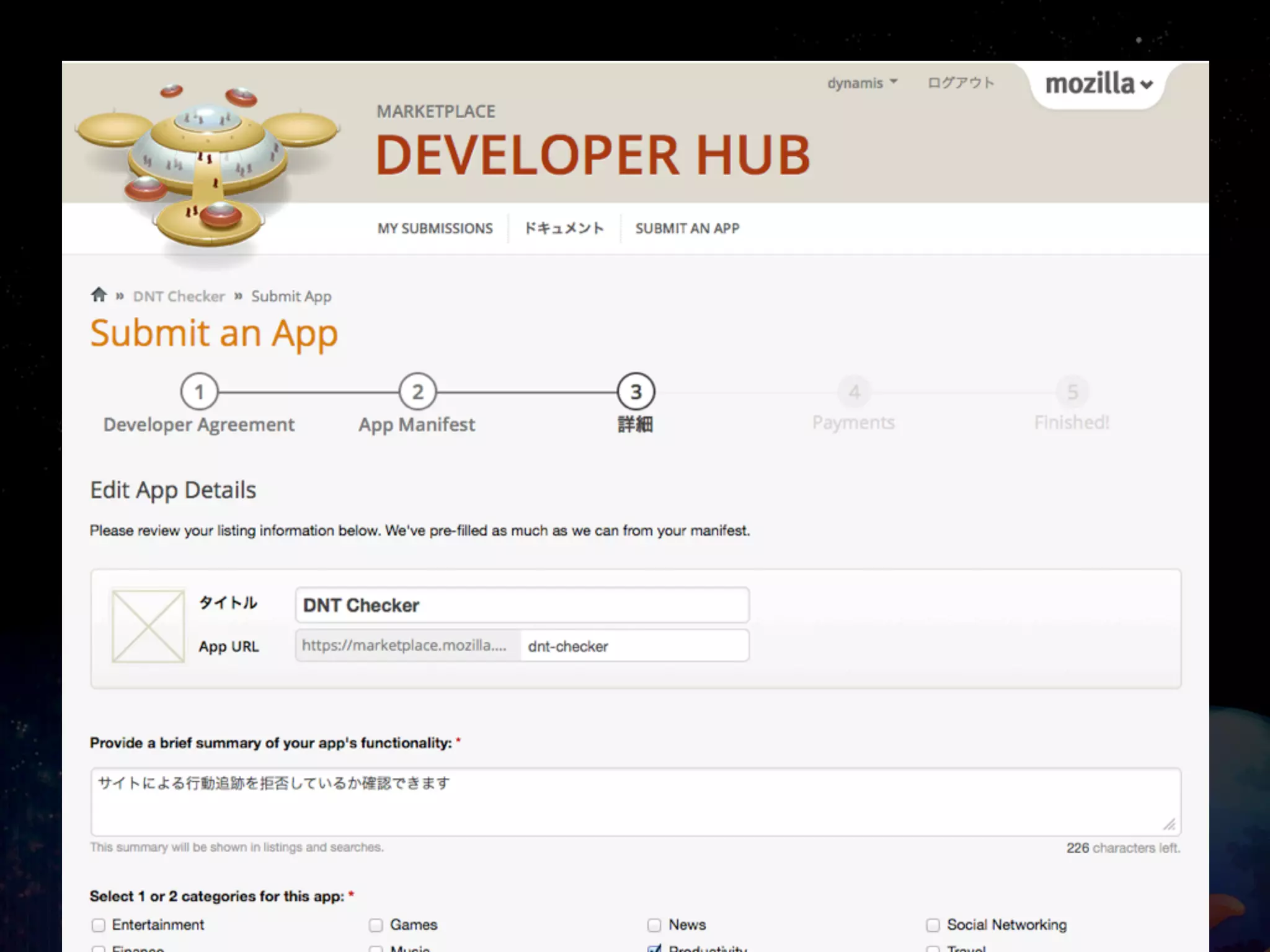
Task: Click the app icon placeholder image
Action: click(x=148, y=625)
